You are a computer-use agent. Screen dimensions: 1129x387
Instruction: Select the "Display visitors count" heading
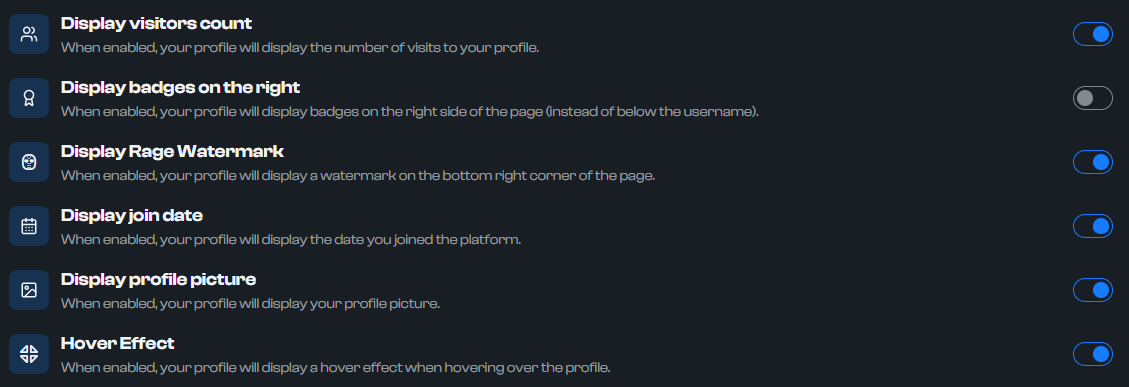pyautogui.click(x=156, y=24)
